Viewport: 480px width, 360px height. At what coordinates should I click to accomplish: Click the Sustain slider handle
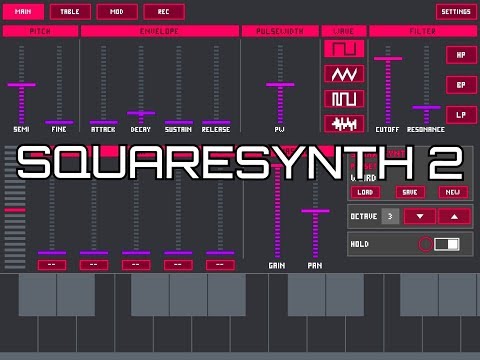[x=179, y=122]
